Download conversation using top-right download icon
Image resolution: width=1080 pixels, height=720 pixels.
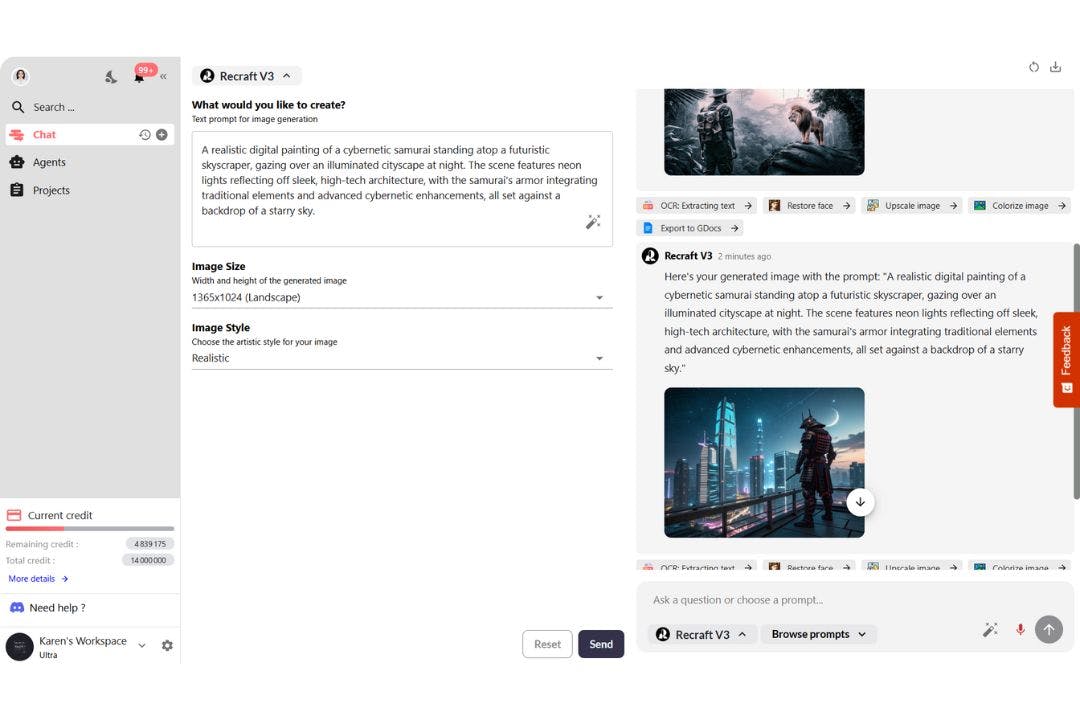pos(1055,67)
